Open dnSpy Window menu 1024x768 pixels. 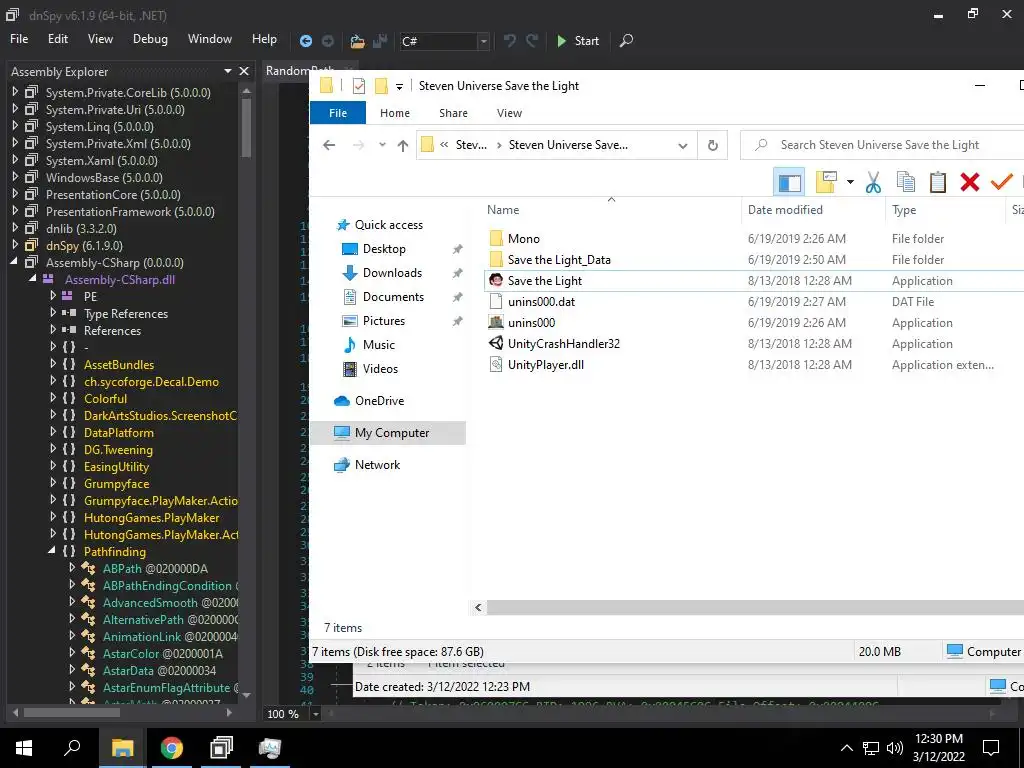210,39
